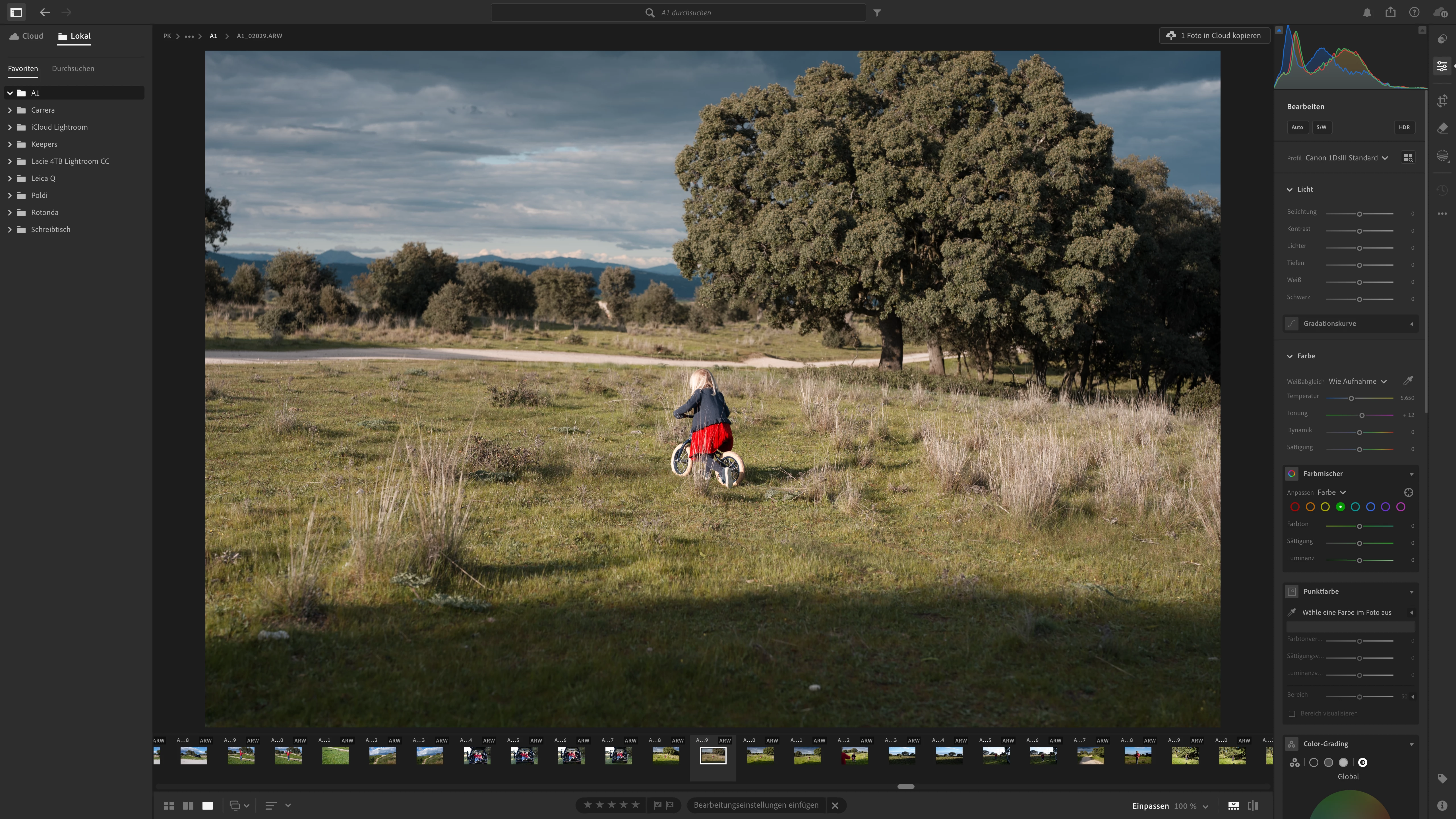Click '1 Foto in Cloud kopieren' button
1456x819 pixels.
click(1214, 36)
